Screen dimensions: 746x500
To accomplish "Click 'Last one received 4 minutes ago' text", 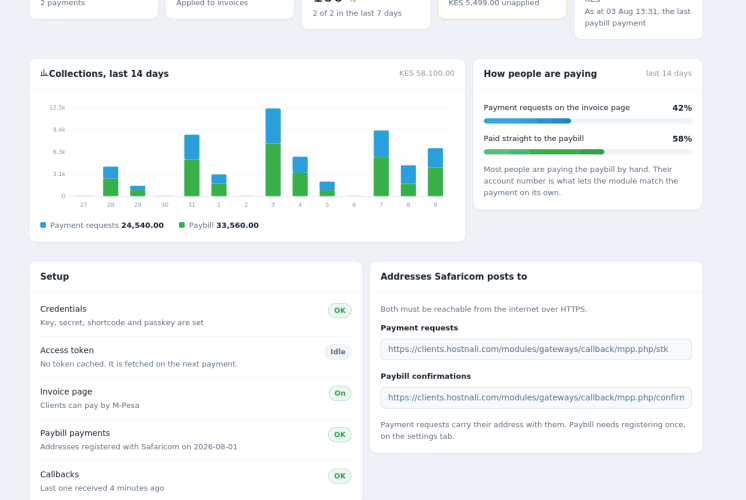I will pos(102,488).
